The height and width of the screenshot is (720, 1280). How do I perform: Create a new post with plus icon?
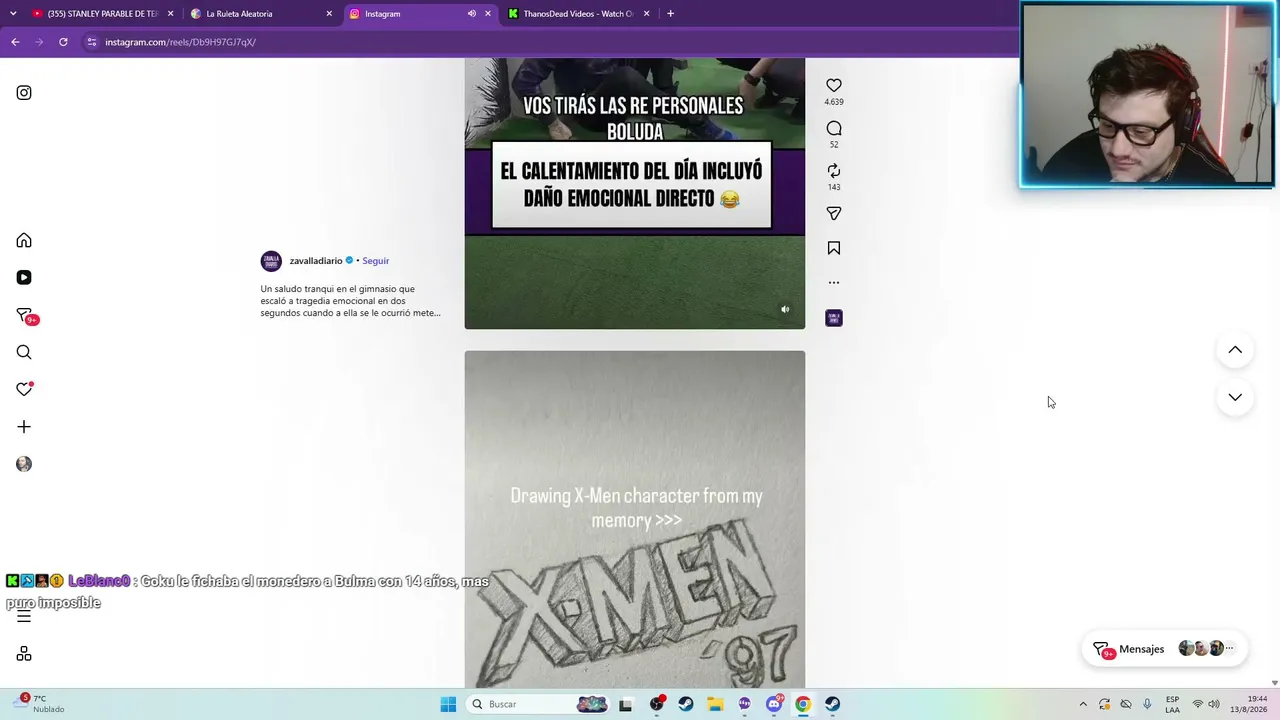click(x=24, y=427)
